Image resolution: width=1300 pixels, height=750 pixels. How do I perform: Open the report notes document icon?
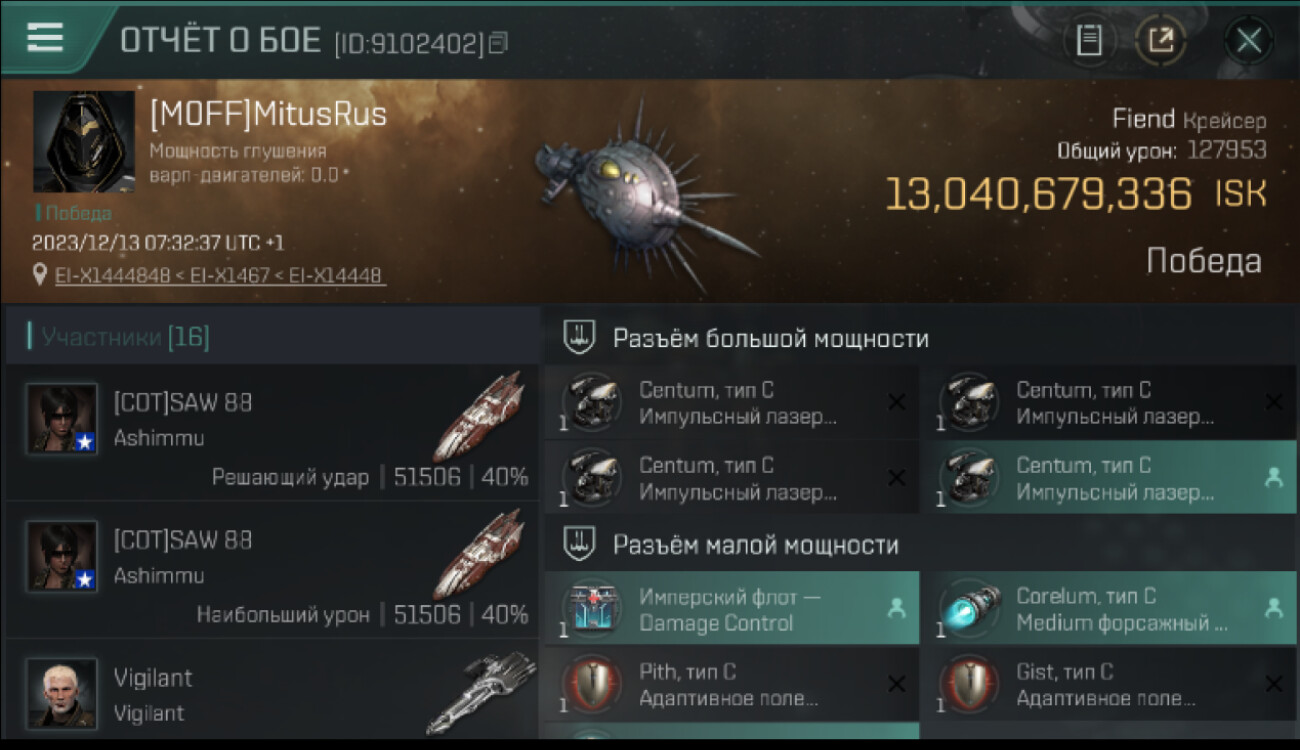click(x=1089, y=41)
